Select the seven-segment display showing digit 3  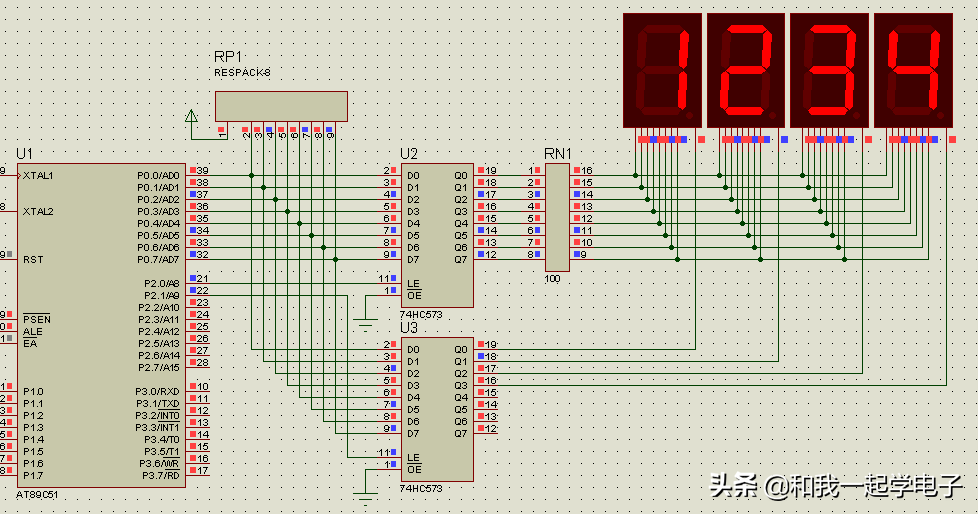(830, 70)
